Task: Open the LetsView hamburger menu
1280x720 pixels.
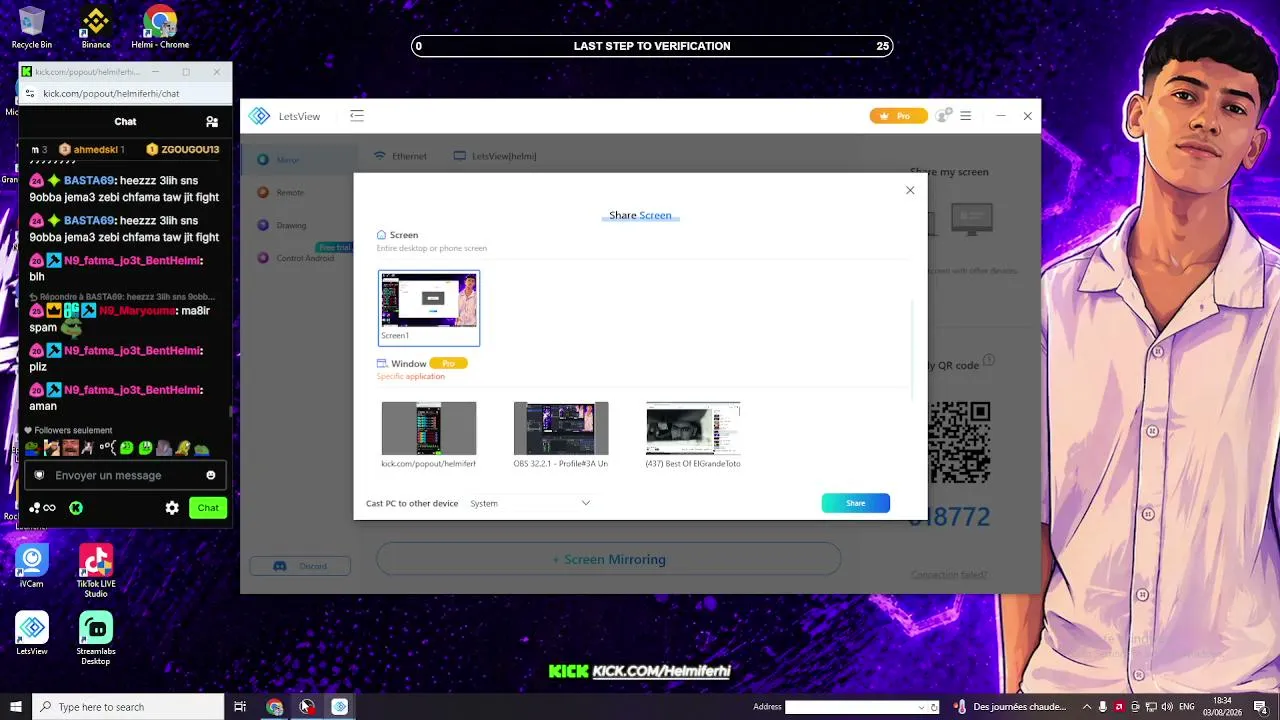Action: tap(966, 116)
